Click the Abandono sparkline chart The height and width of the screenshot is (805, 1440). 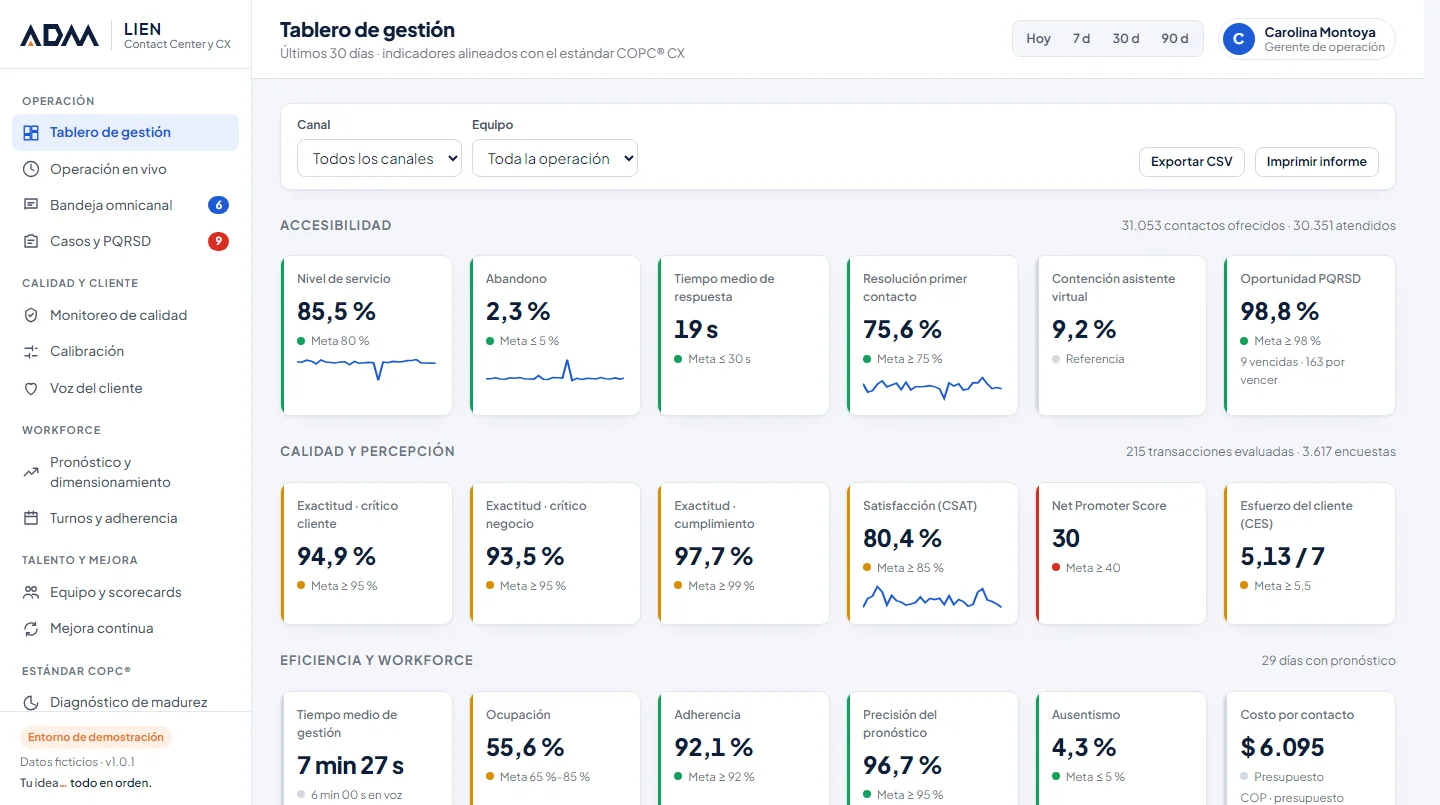555,372
